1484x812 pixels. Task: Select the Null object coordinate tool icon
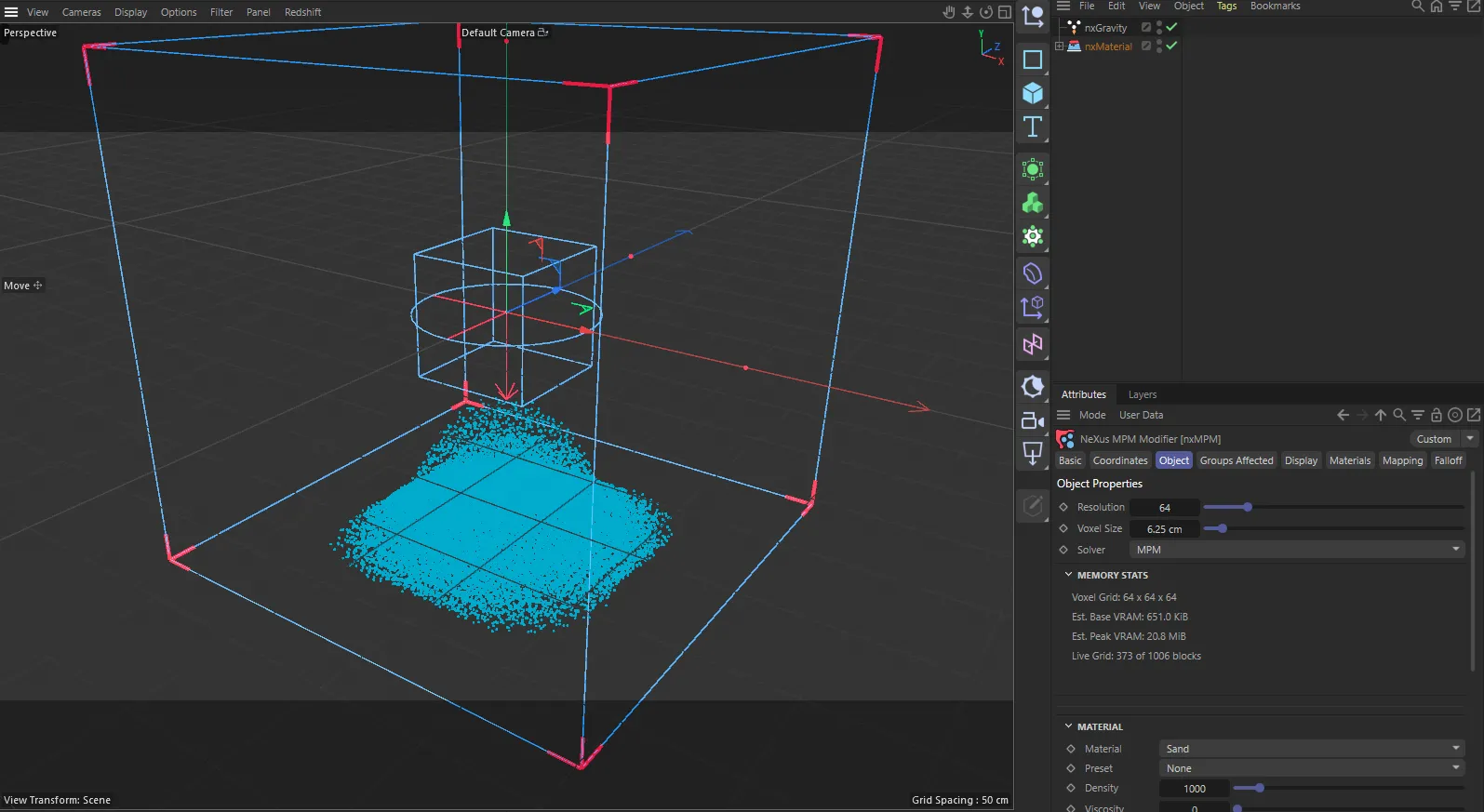click(x=1033, y=16)
